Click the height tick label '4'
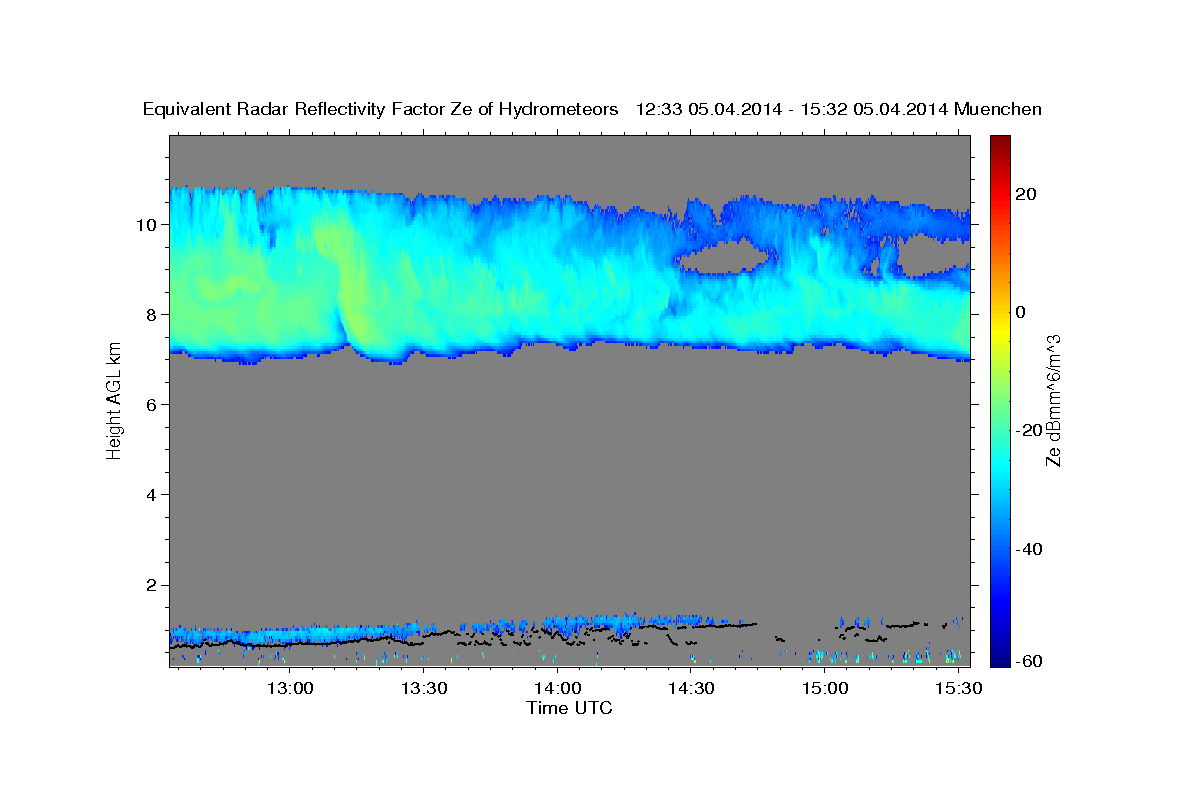Screen dimensions: 1200x800 click(x=153, y=495)
